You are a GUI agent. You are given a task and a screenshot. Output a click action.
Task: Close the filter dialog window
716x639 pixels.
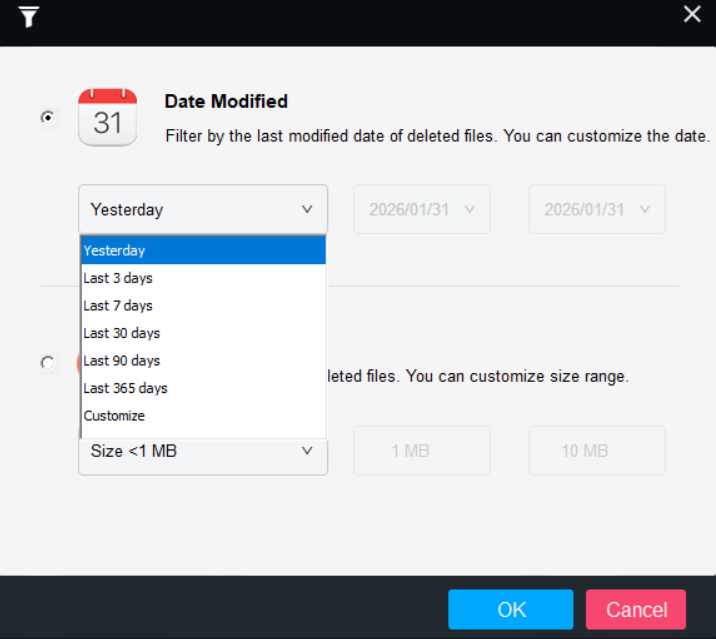coord(692,14)
